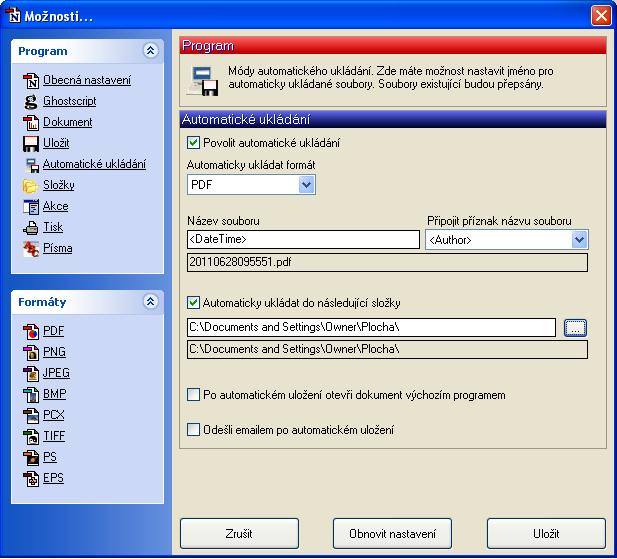This screenshot has height=559, width=617.
Task: Collapse the Formáty sidebar panel
Action: click(150, 302)
